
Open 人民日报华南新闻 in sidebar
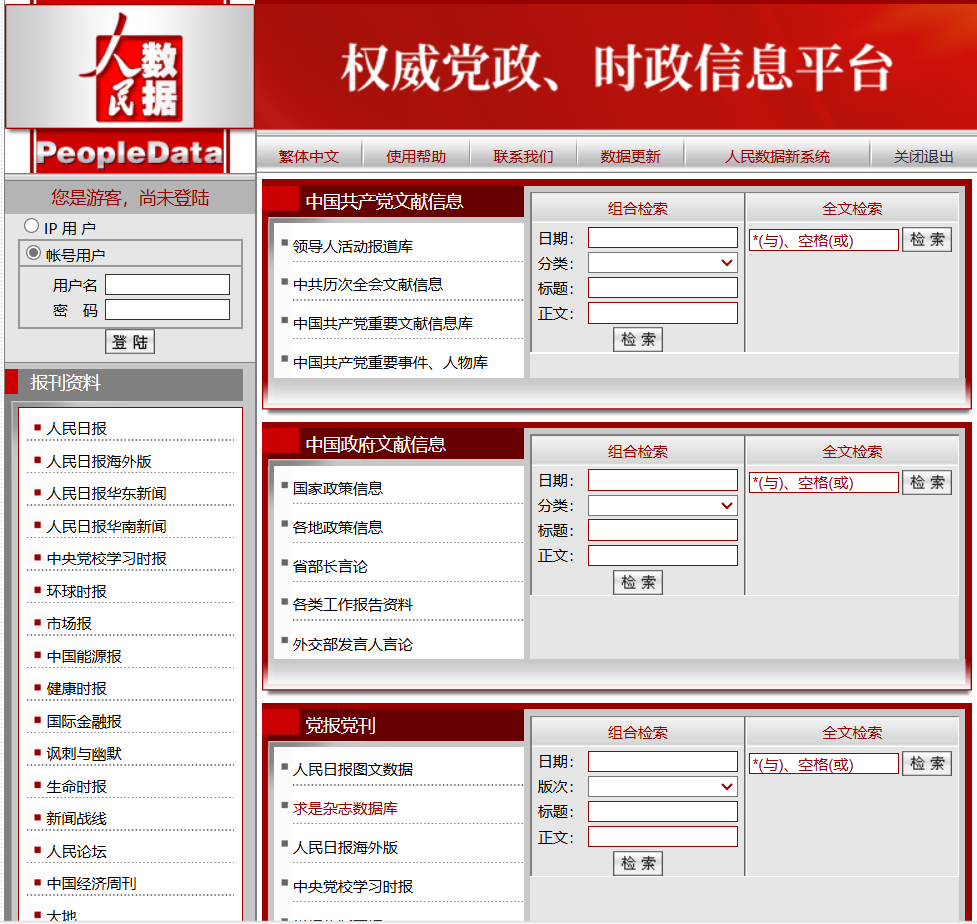tap(107, 526)
